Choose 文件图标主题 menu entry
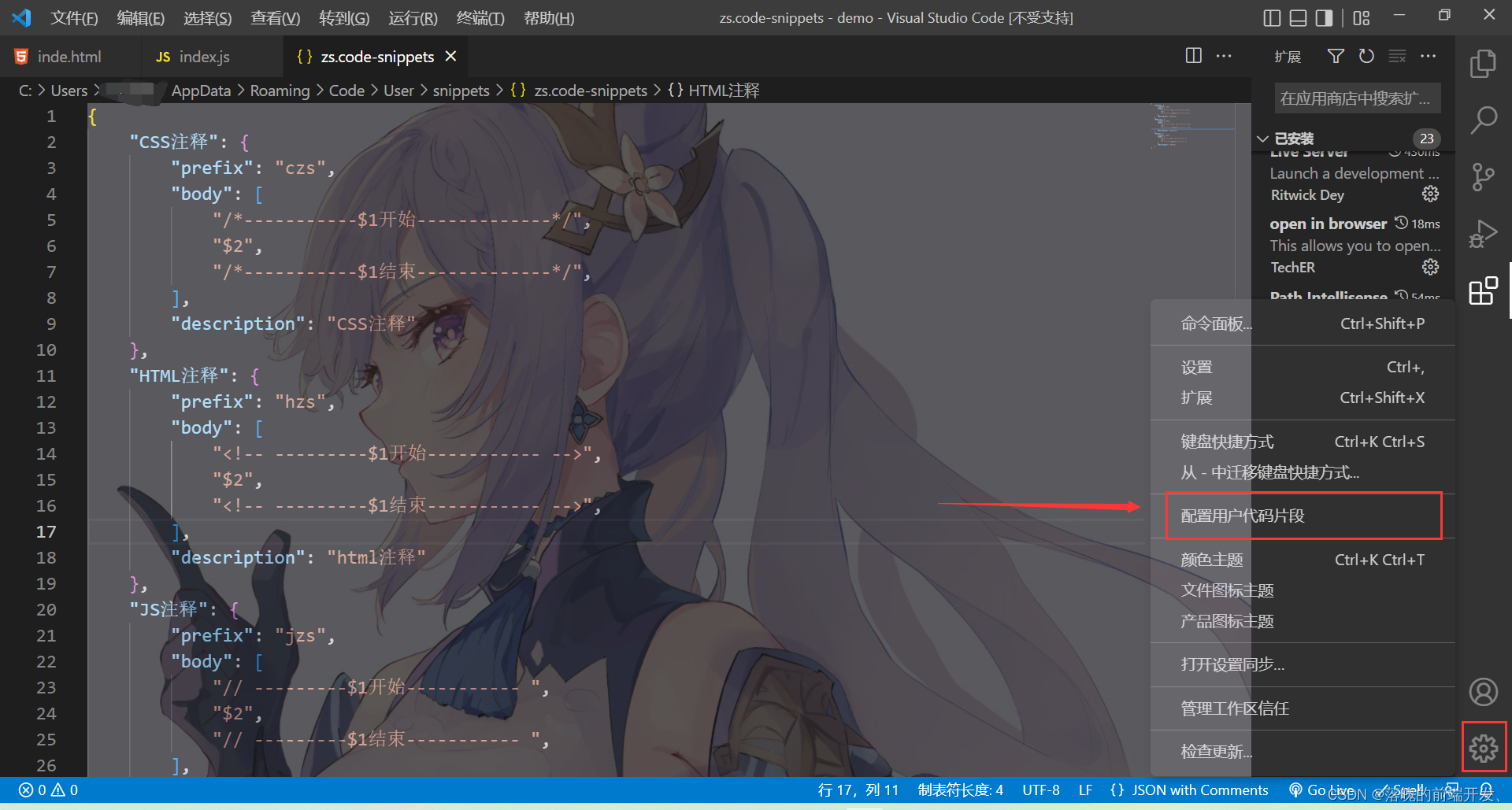This screenshot has width=1512, height=810. pos(1303,590)
